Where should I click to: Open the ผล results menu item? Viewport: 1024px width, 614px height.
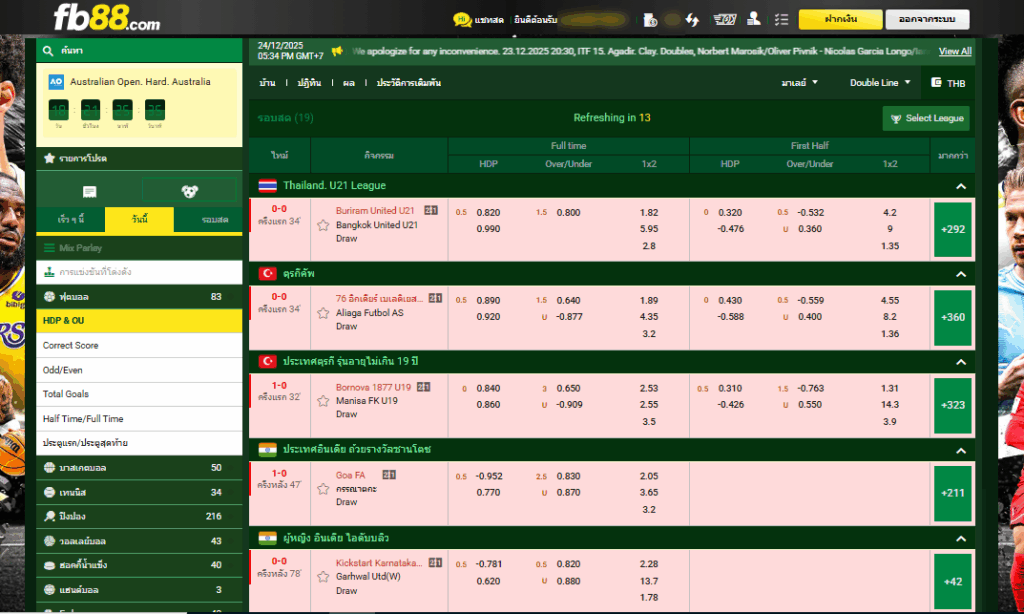[349, 83]
